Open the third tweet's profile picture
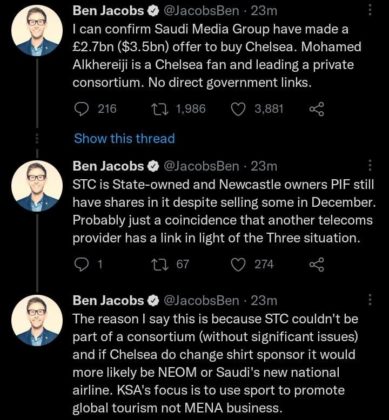Screen dimensions: 389x420 [x=37, y=320]
